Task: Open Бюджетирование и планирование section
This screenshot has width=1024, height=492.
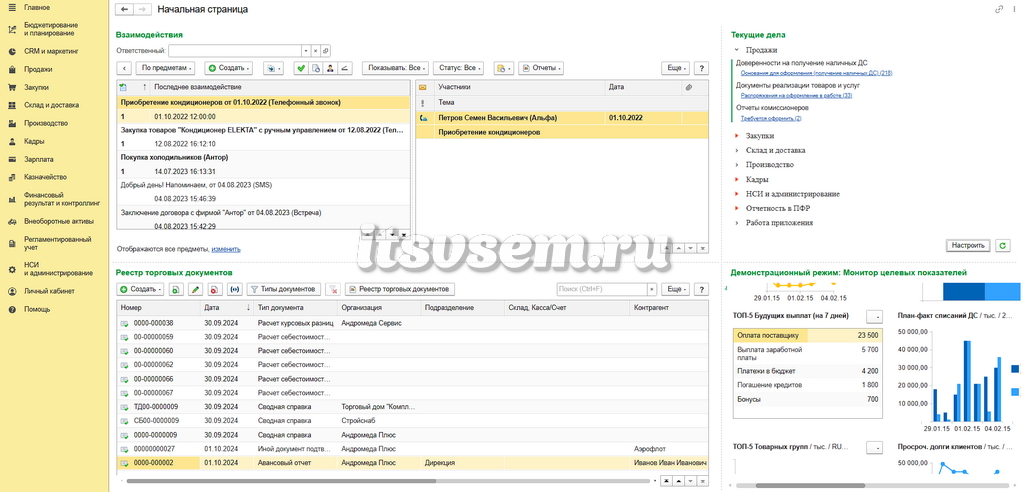Action: tap(50, 29)
